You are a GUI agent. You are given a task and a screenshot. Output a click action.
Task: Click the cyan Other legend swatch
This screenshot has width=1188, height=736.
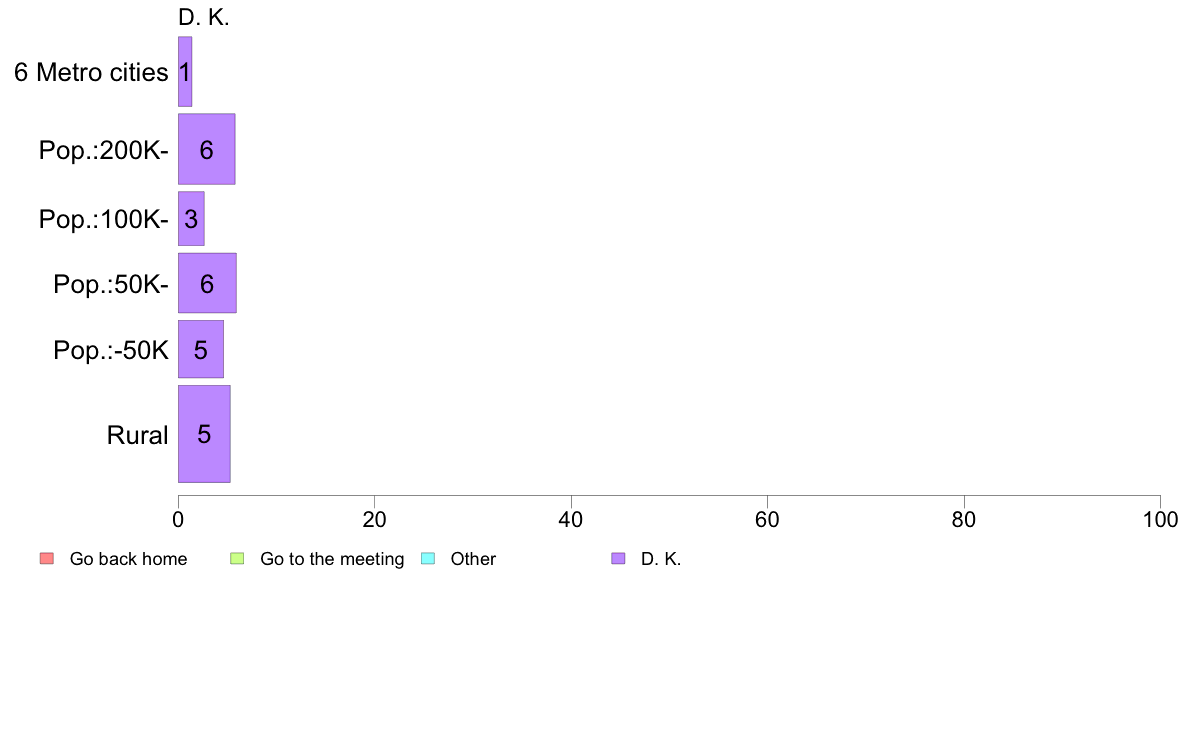[x=428, y=559]
